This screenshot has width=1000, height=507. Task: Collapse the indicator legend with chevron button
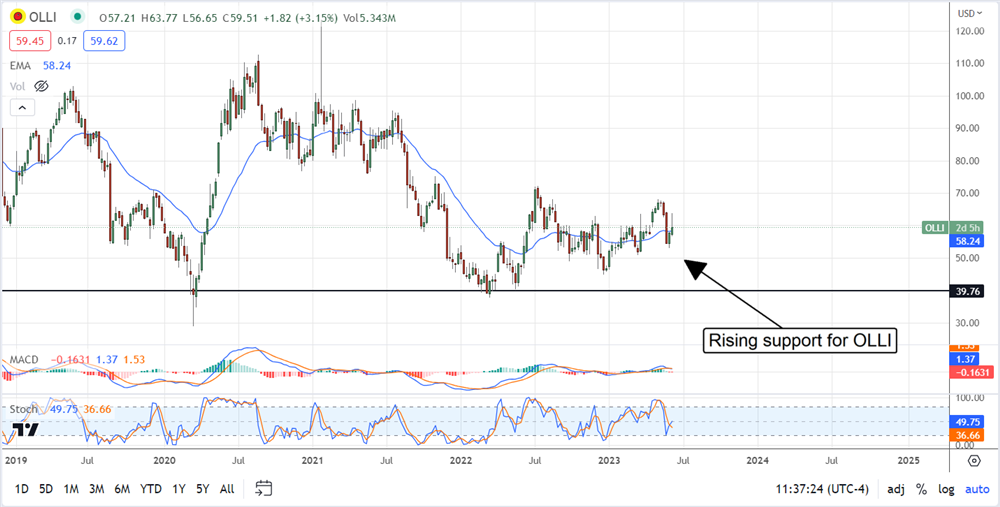19,107
